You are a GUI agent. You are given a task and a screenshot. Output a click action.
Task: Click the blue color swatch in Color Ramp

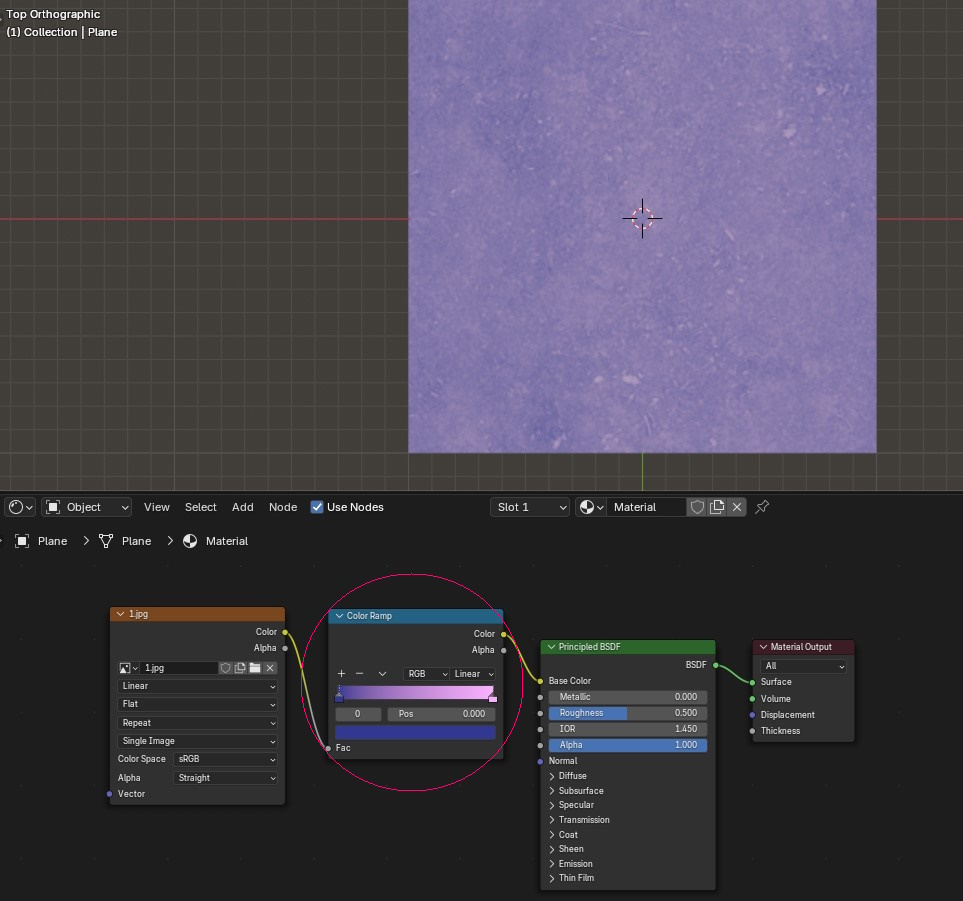pyautogui.click(x=415, y=732)
